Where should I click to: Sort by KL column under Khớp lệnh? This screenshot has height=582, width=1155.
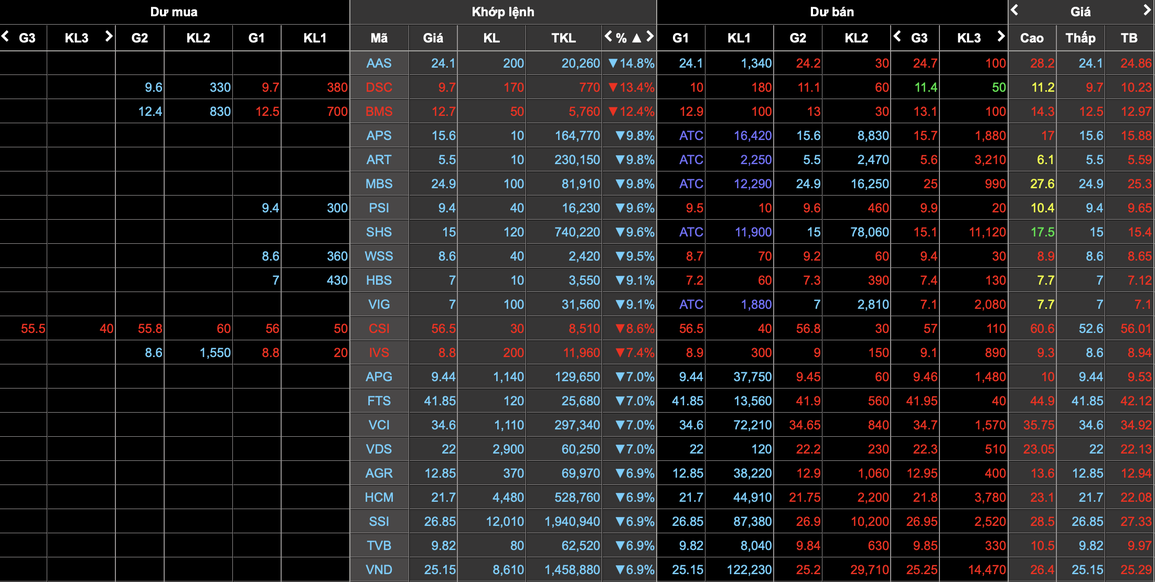coord(491,38)
